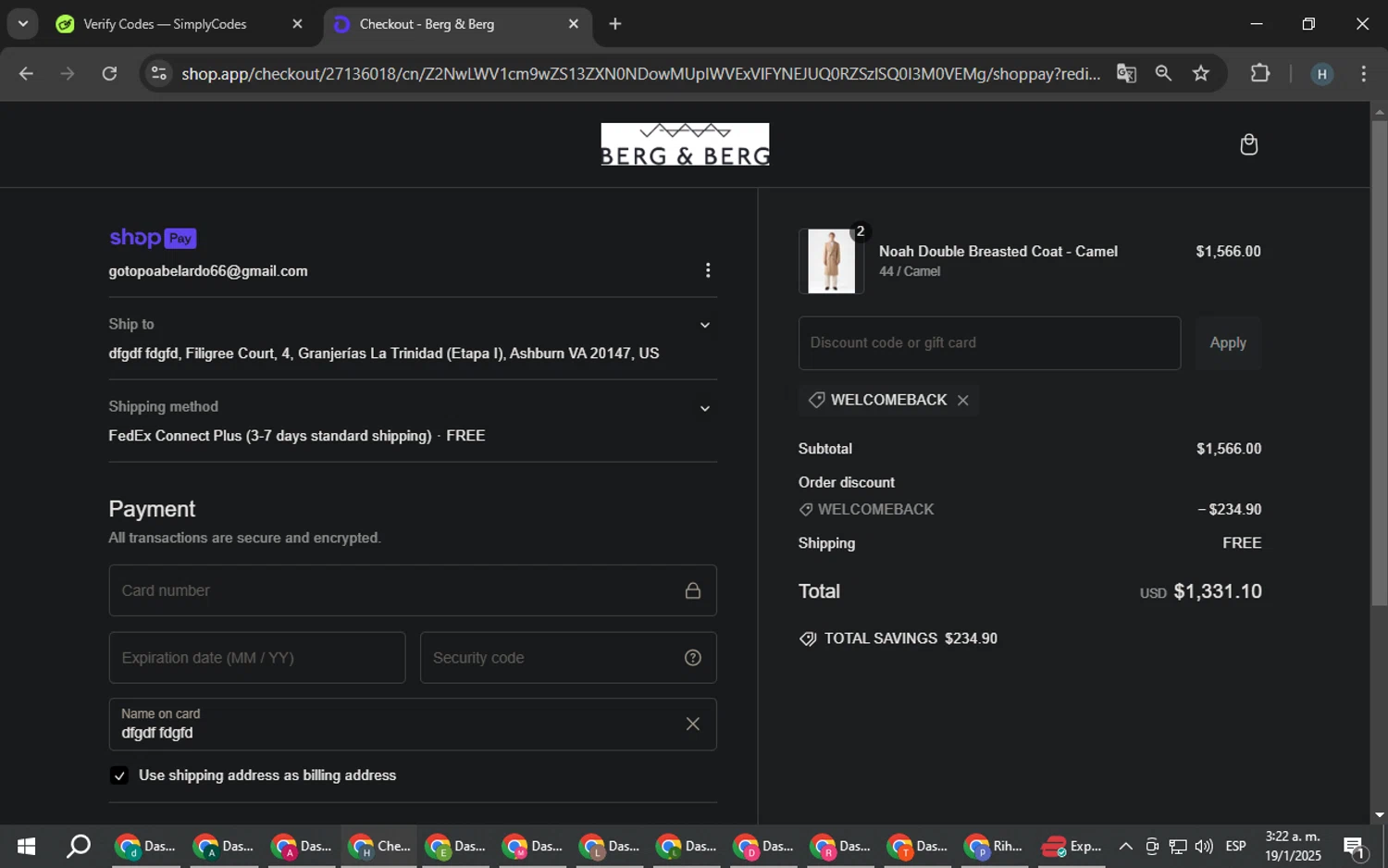
Task: Open the Rih... Chrome taskbar window
Action: 996,846
